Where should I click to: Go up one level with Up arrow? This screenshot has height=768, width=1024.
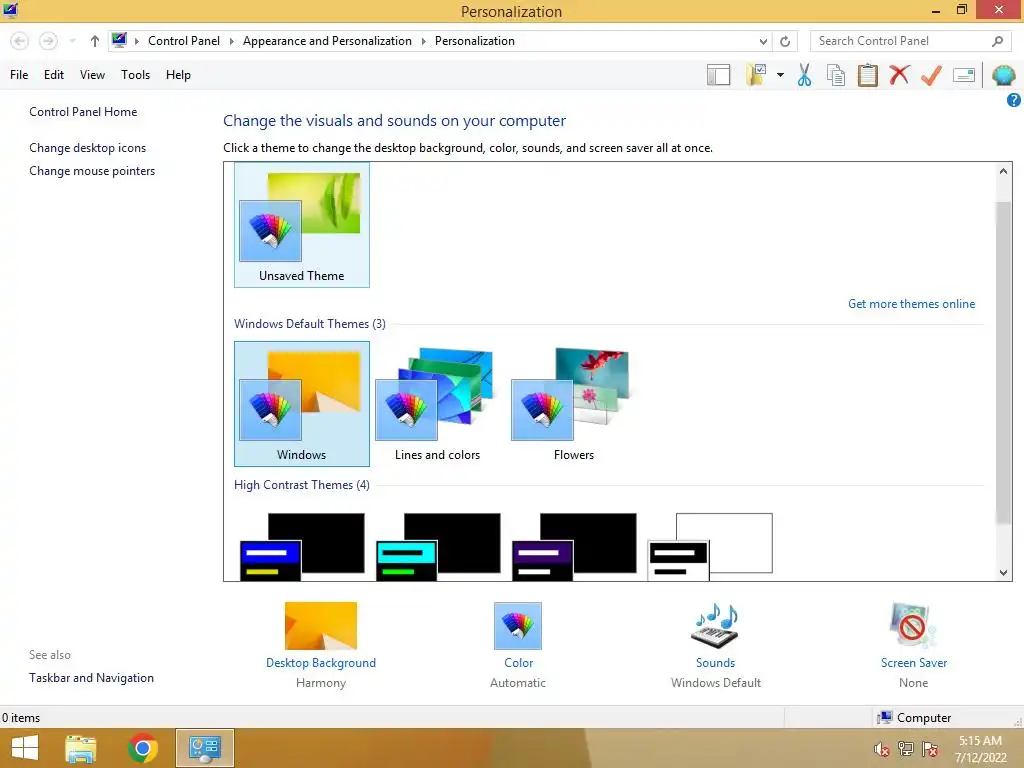click(x=95, y=41)
